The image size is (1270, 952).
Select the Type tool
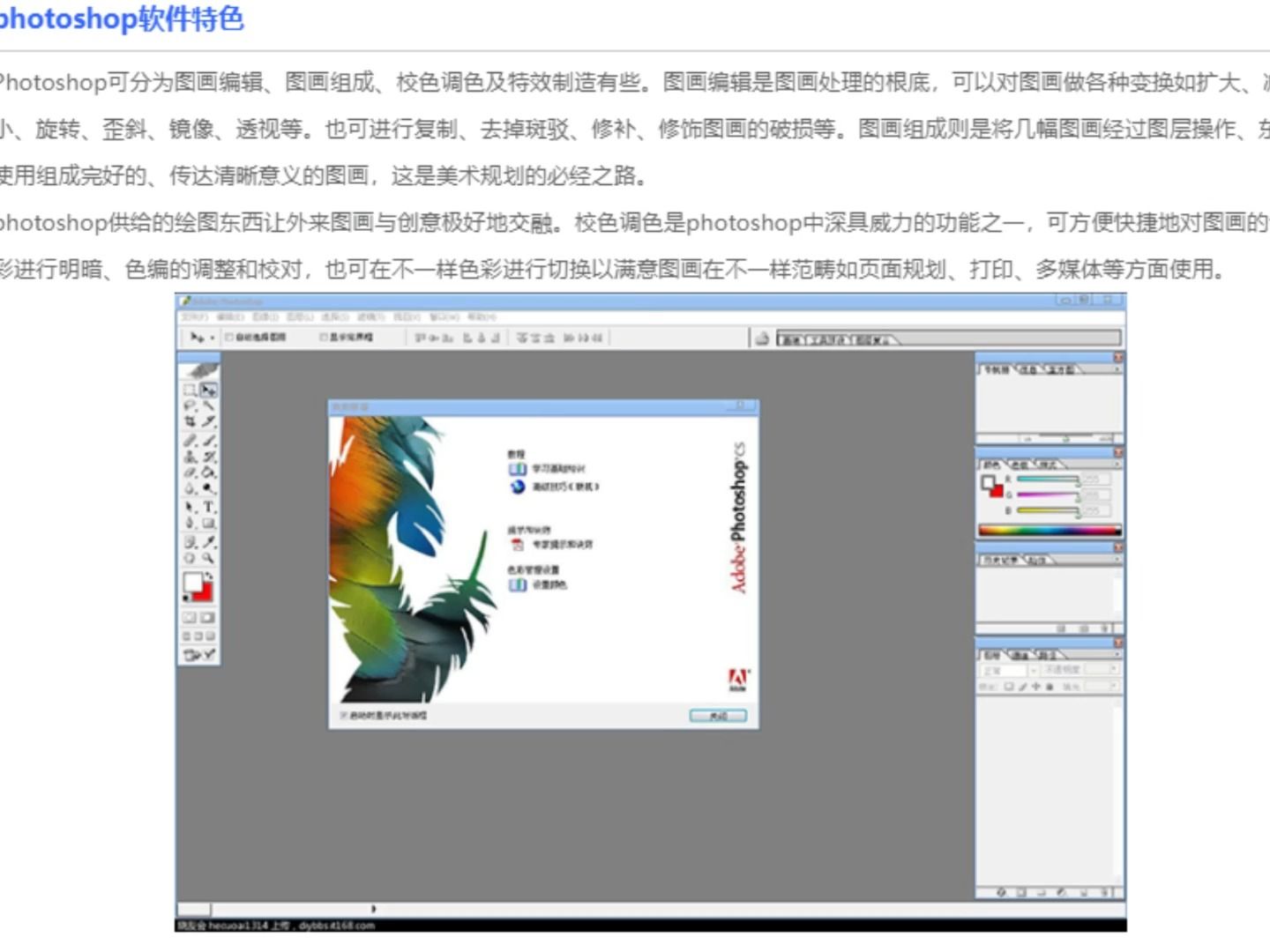point(208,506)
